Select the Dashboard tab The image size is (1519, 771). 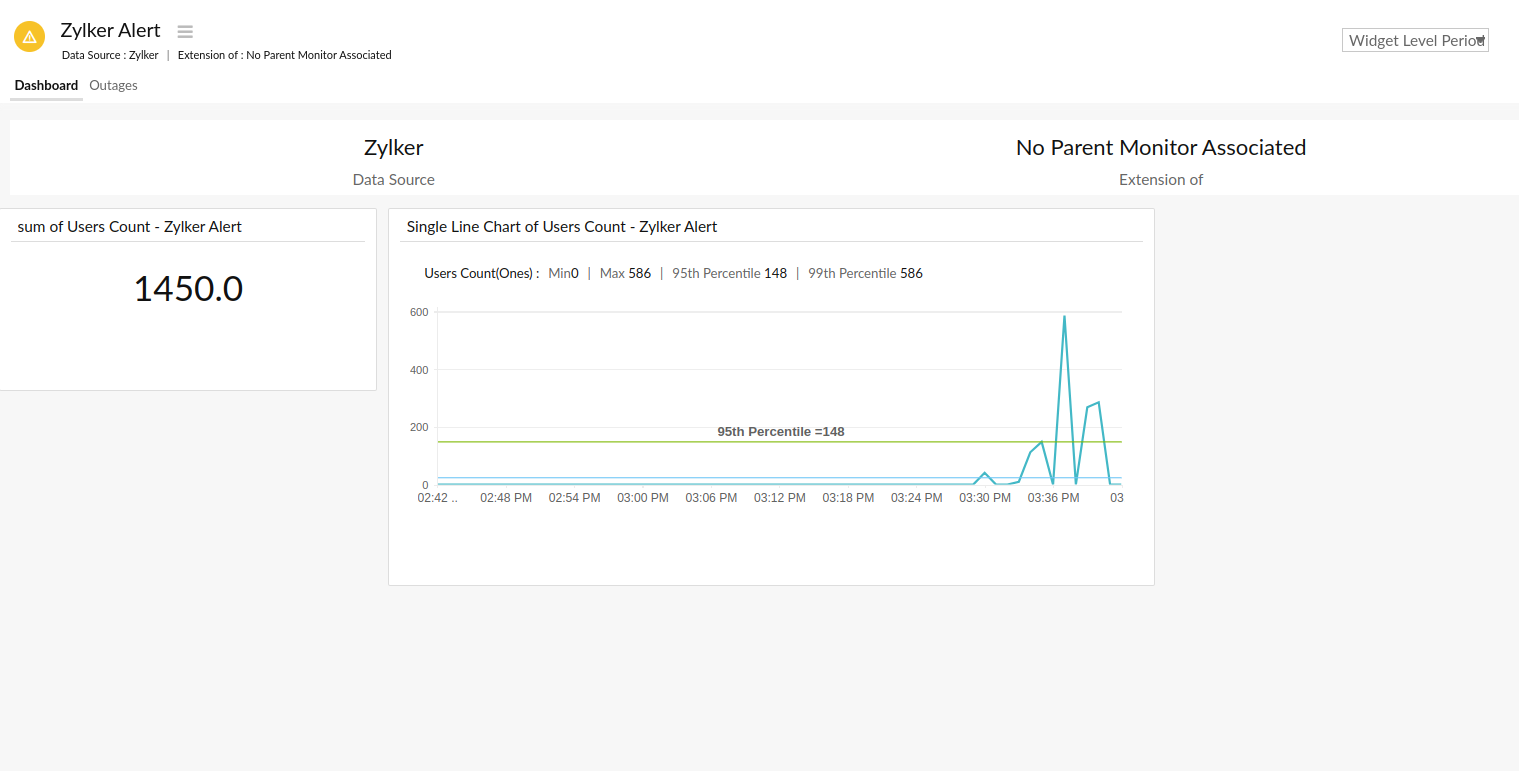[46, 85]
